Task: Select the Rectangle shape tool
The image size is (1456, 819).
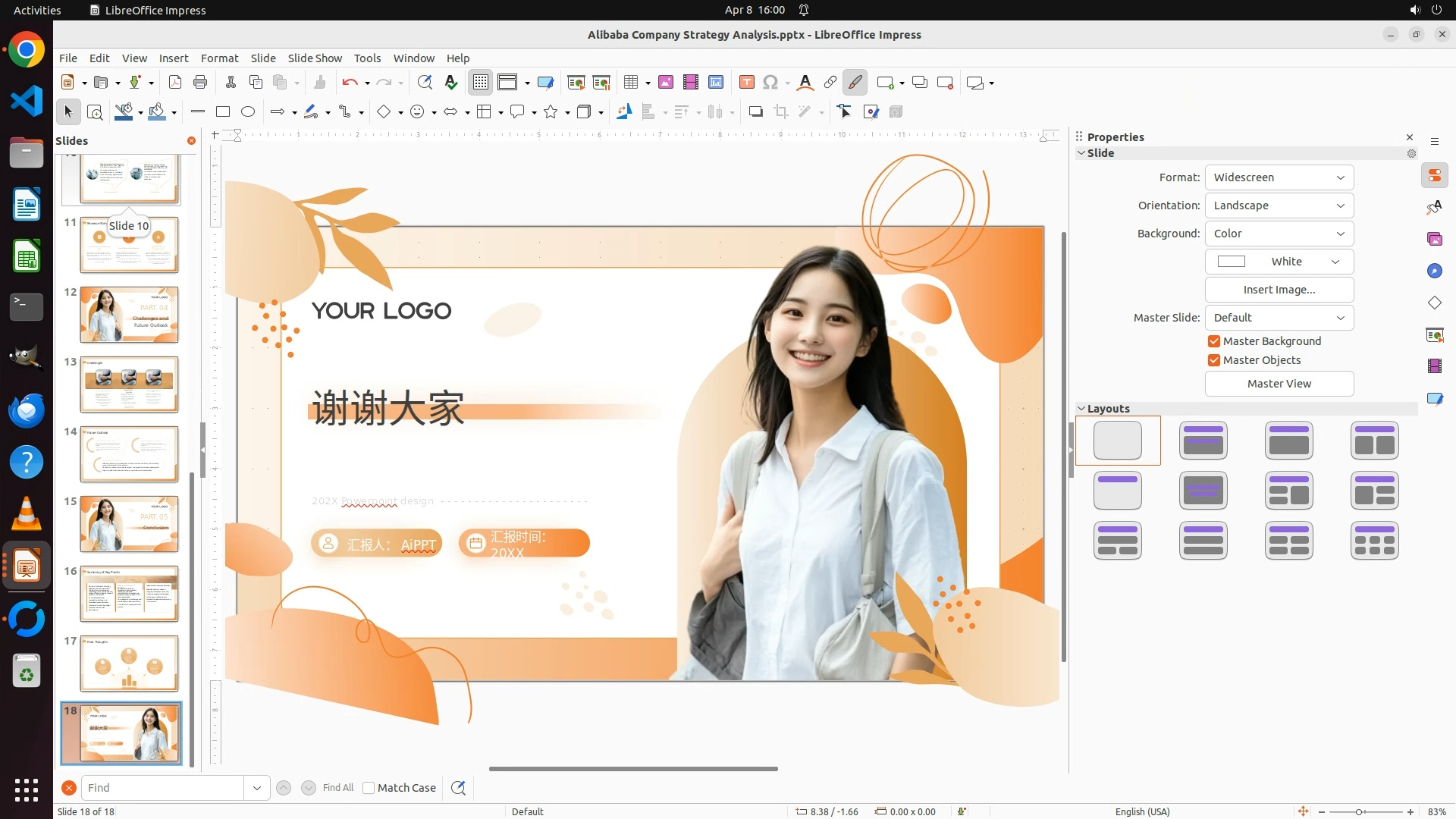Action: coord(223,112)
